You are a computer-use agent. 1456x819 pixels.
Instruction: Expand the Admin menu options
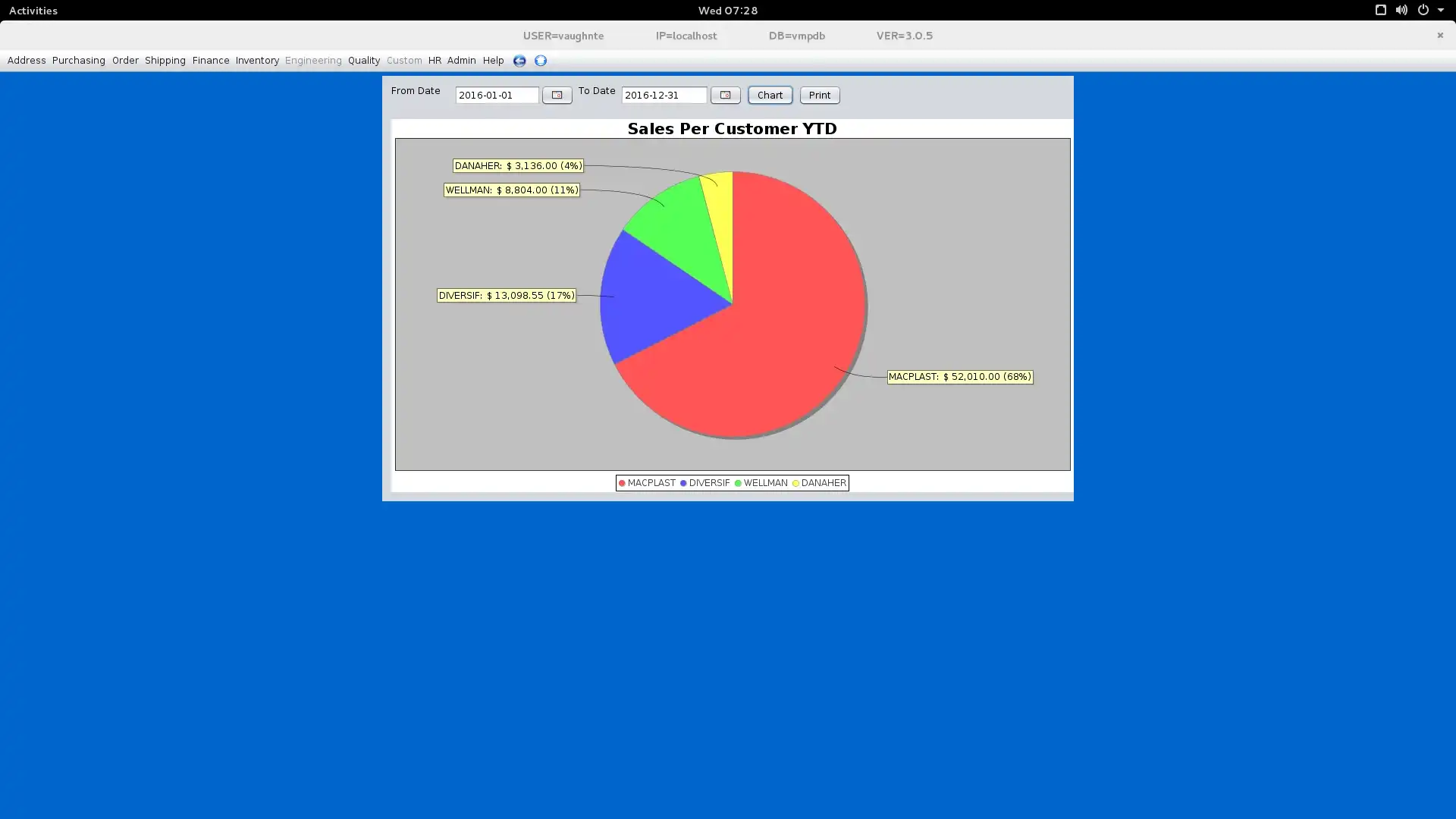point(461,60)
